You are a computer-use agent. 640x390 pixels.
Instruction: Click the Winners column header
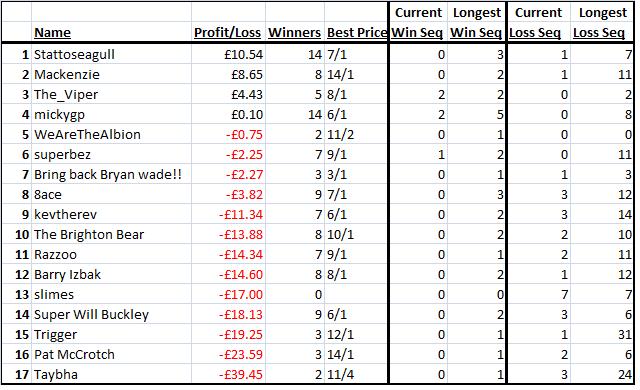coord(294,32)
